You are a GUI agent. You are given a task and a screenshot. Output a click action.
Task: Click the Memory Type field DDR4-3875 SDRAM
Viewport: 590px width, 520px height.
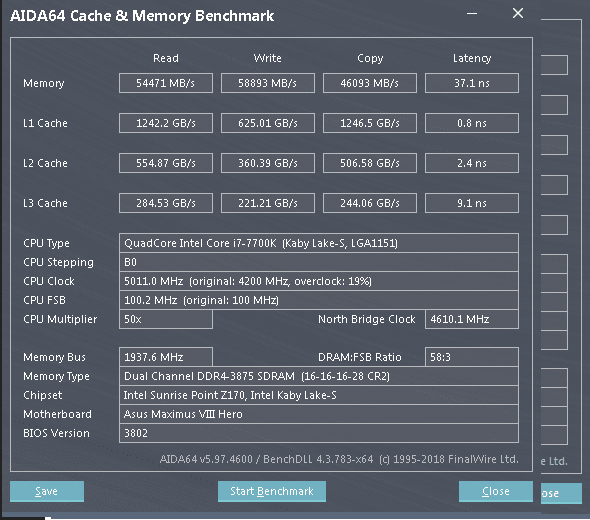click(x=319, y=376)
